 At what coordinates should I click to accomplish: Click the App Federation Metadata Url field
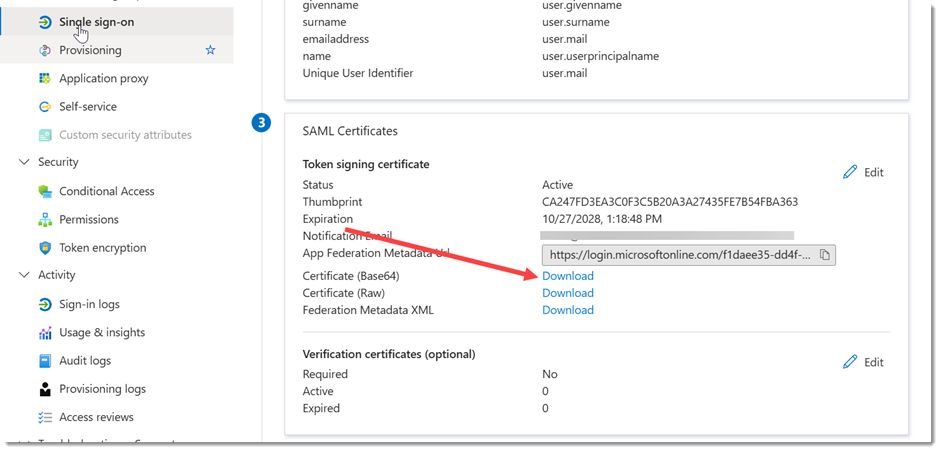click(x=689, y=255)
